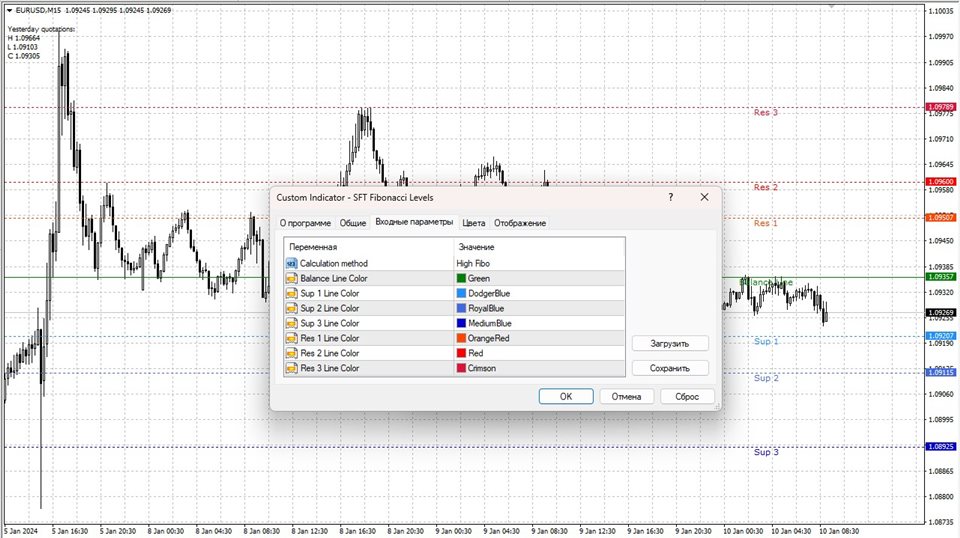
Task: Select the OrangeRed swatch for Res 1
Action: (462, 338)
